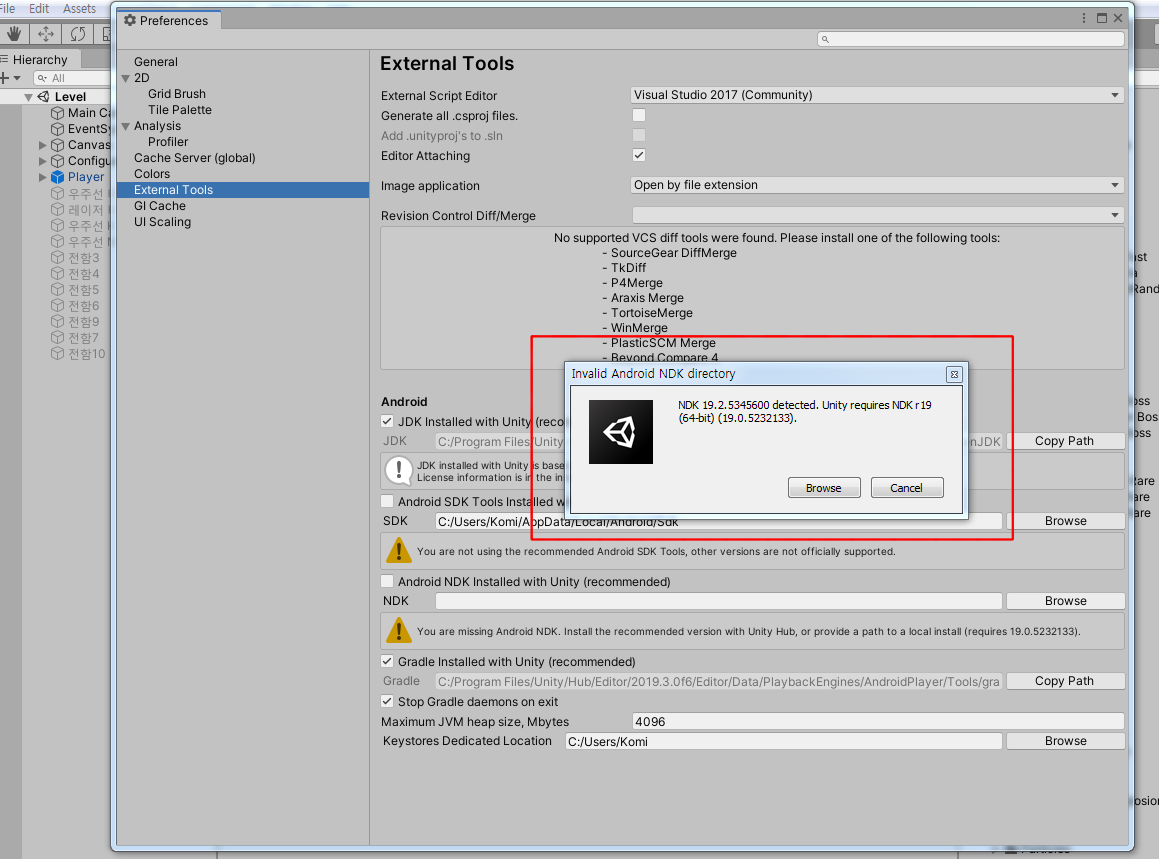Viewport: 1159px width, 859px height.
Task: Select General in Preferences sidebar
Action: click(x=156, y=62)
